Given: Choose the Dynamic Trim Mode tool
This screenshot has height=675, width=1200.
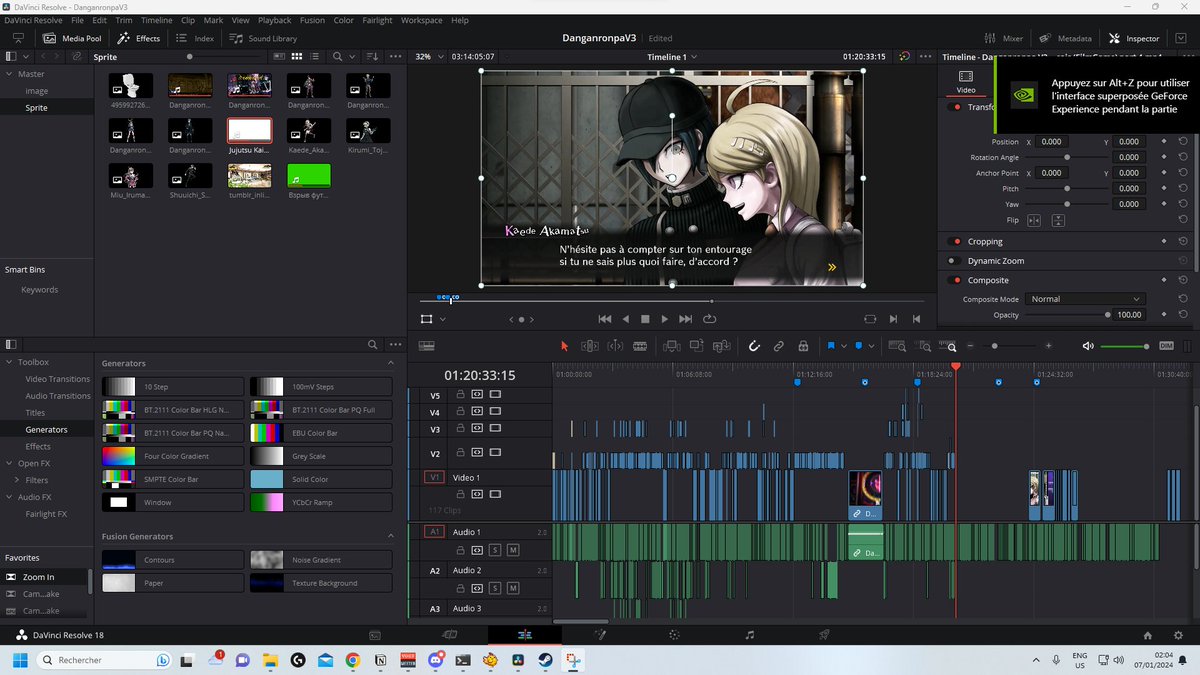Looking at the screenshot, I should (615, 346).
